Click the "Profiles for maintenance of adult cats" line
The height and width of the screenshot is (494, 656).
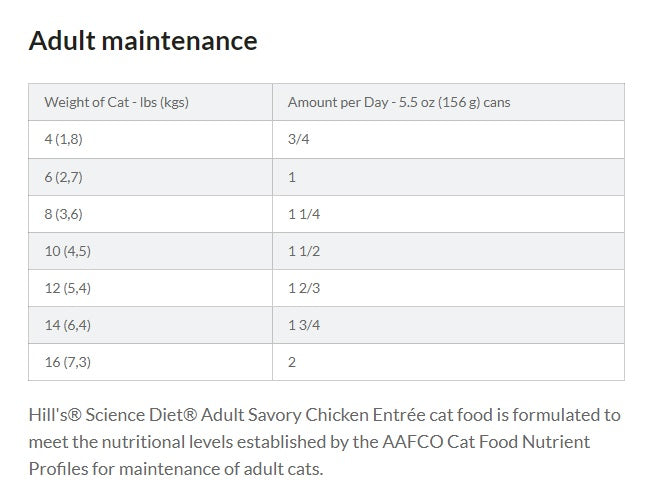(x=176, y=469)
